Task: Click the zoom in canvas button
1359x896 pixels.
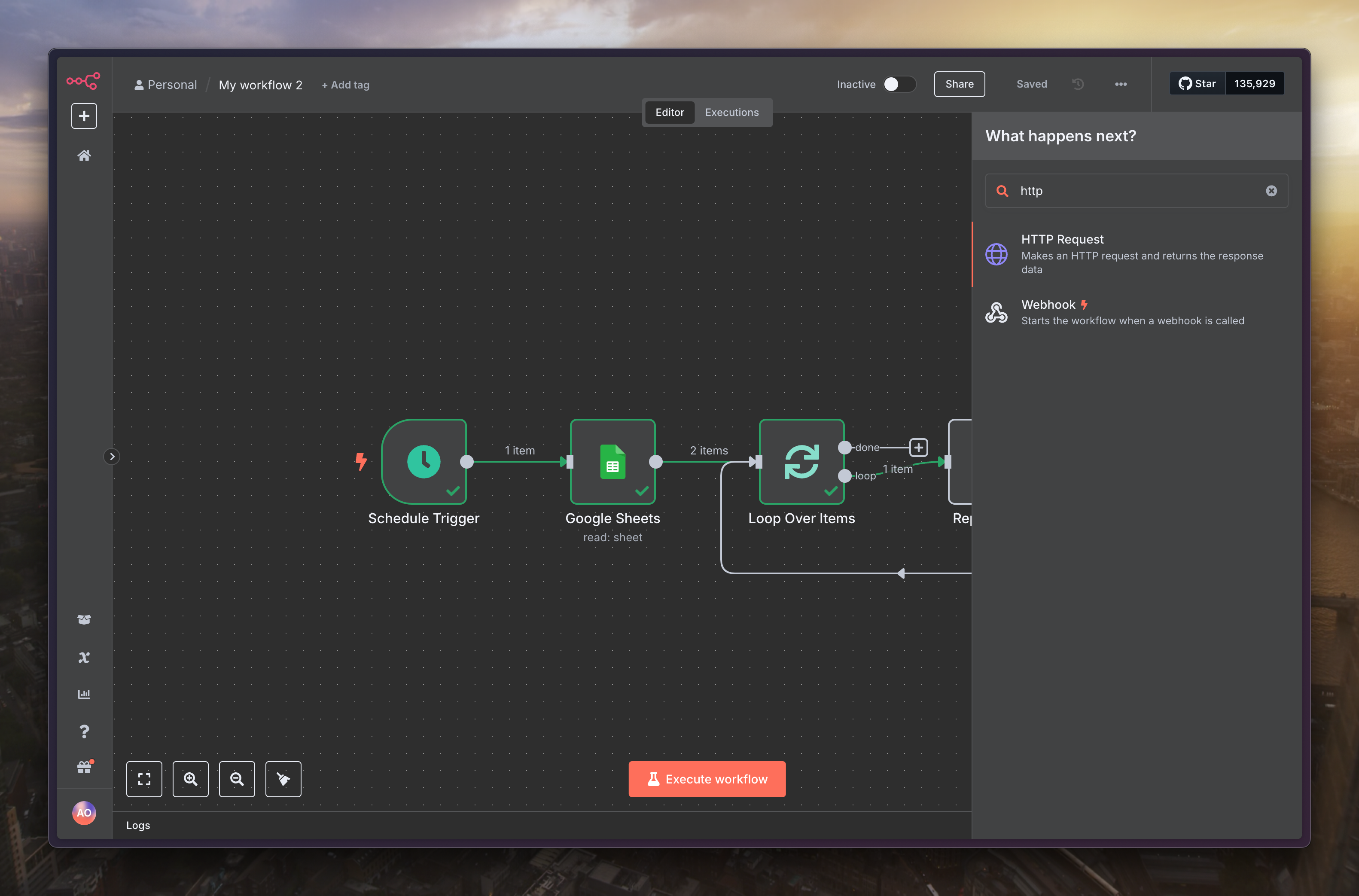Action: [x=190, y=779]
